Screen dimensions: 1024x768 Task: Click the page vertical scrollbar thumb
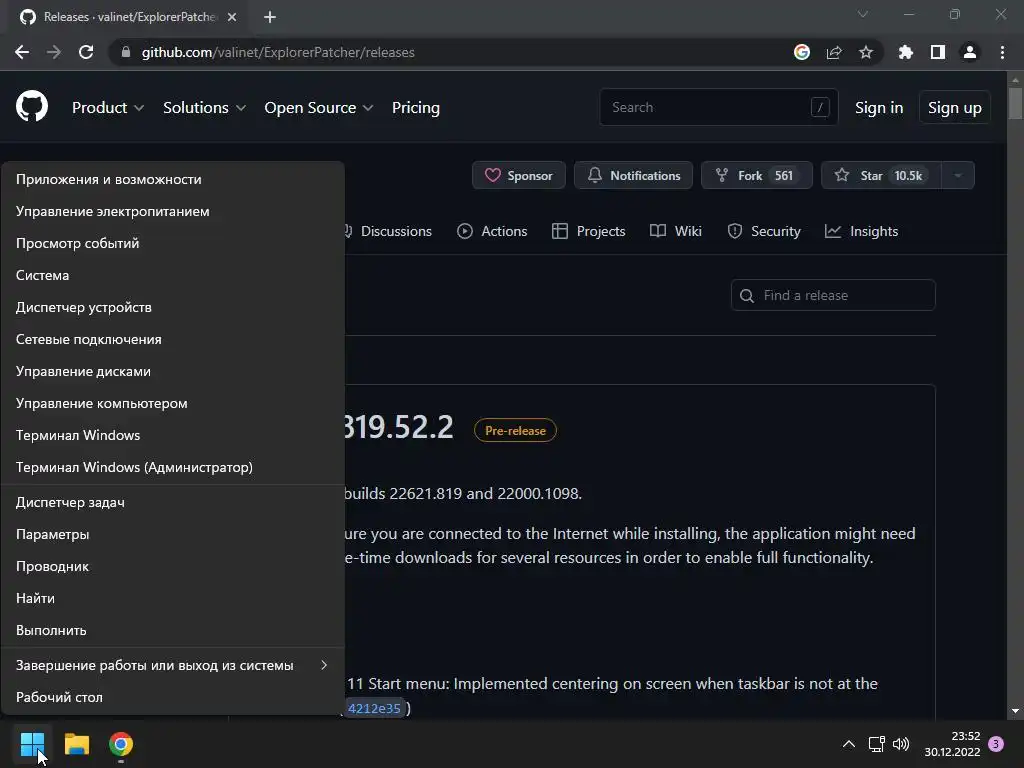coord(1015,103)
